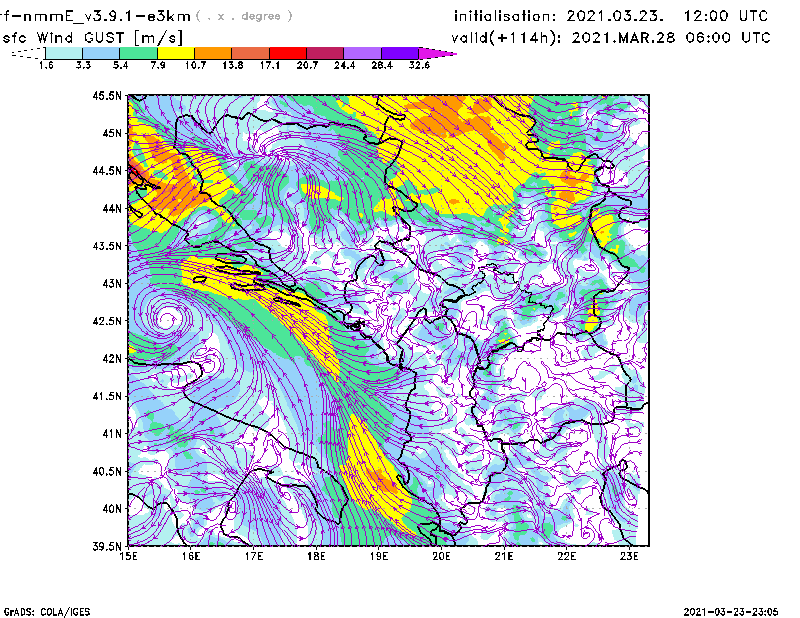Screen dimensions: 800x618
Task: Click the '45.5N' latitude label
Action: 107,95
